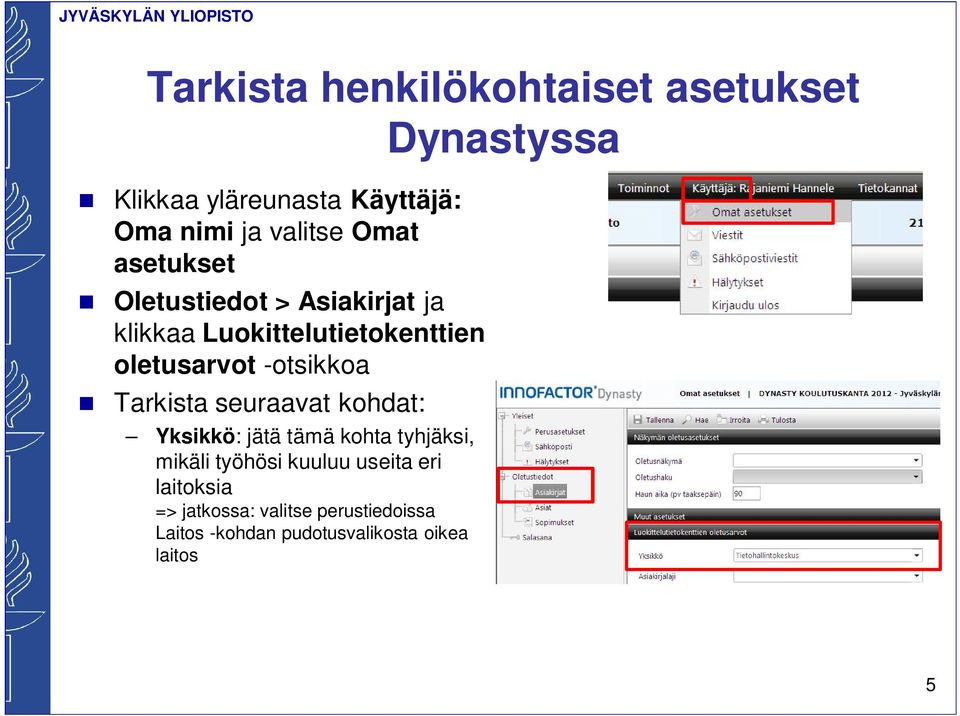Viewport: 960px width, 716px height.
Task: Click the Tulosta printer icon
Action: (763, 420)
